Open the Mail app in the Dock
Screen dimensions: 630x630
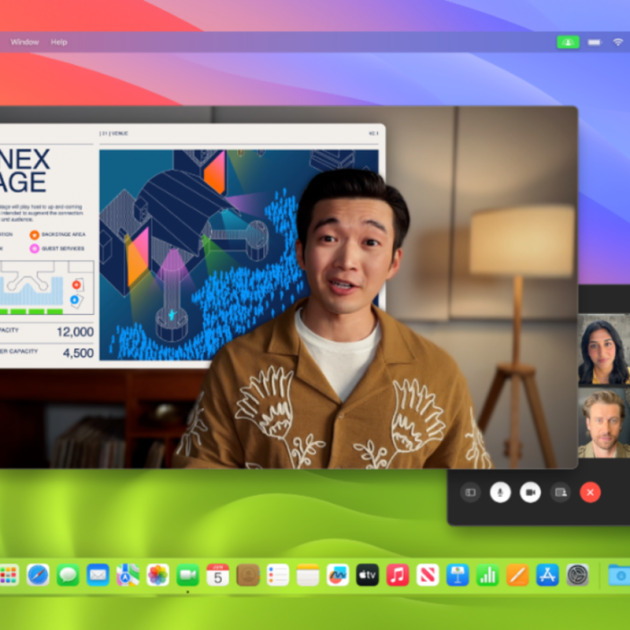click(98, 575)
